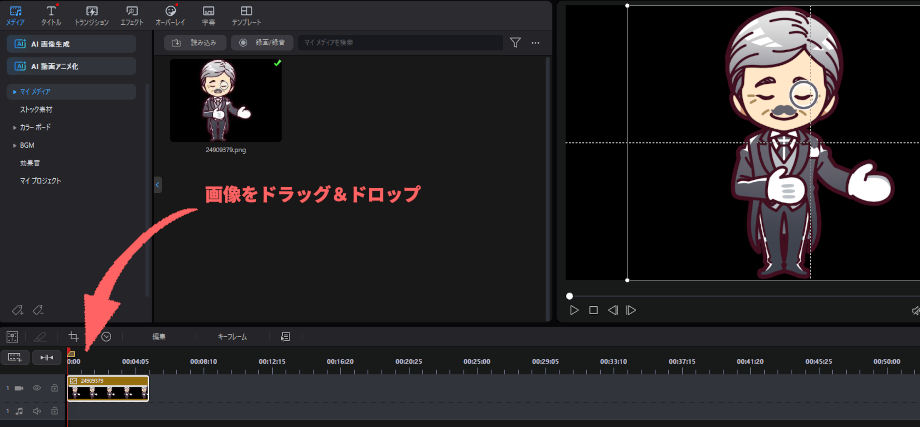Click the filter funnel icon in media library
This screenshot has width=920, height=427.
(x=515, y=43)
